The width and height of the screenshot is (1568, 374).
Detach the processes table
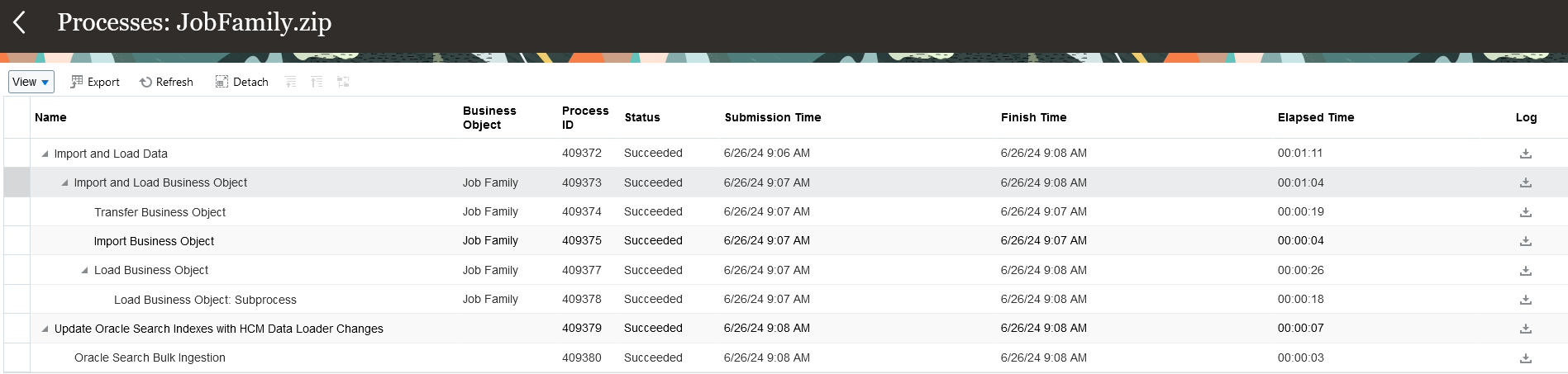pyautogui.click(x=241, y=82)
